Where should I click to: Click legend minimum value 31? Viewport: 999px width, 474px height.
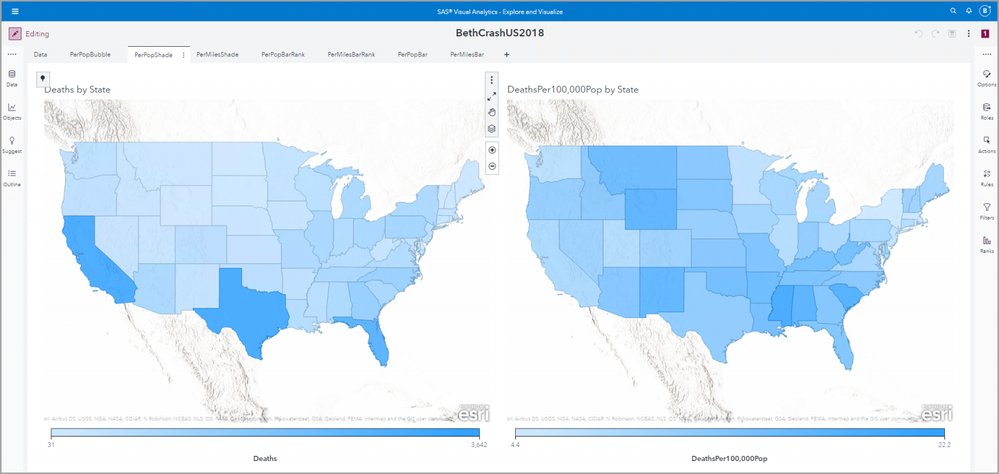(x=52, y=445)
